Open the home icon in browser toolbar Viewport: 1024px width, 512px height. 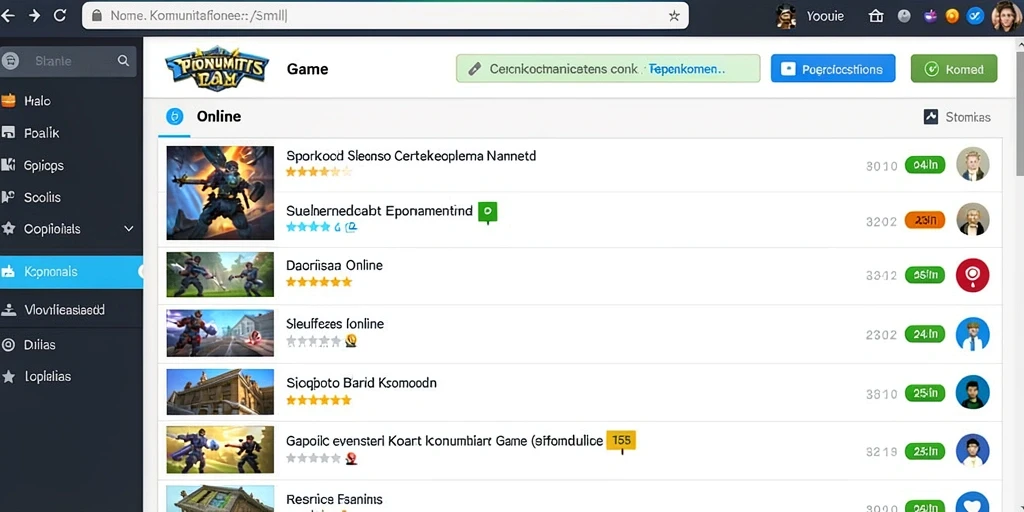click(x=876, y=16)
